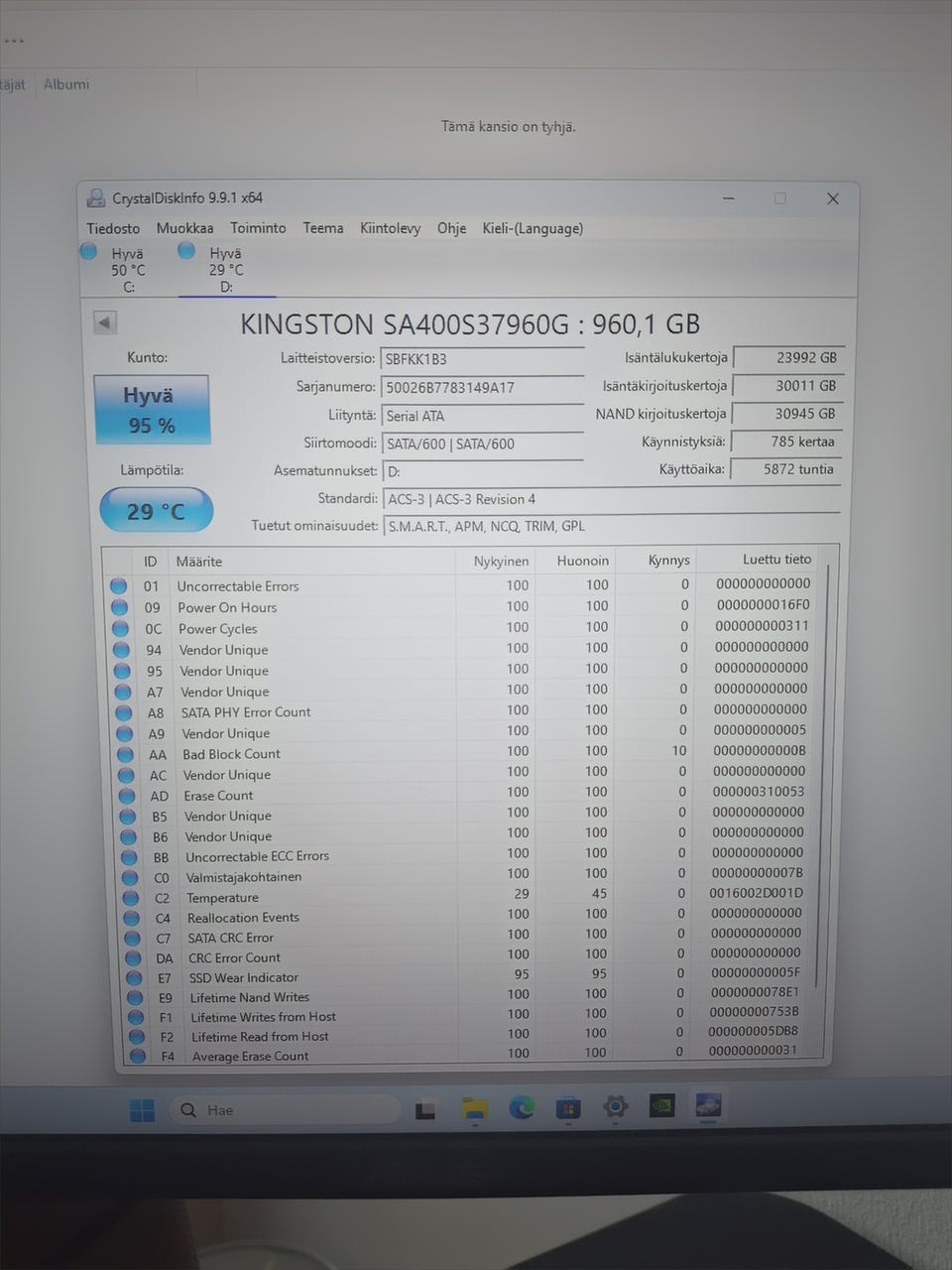Open Settings gear from the taskbar

(615, 1107)
